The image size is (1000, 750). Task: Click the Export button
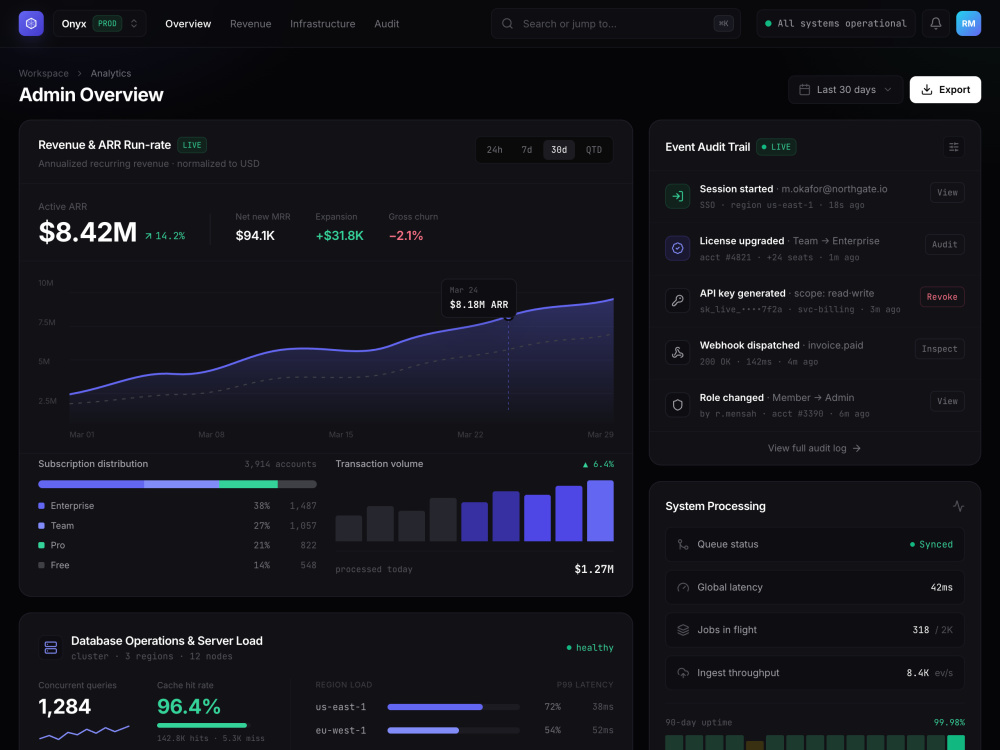click(945, 89)
